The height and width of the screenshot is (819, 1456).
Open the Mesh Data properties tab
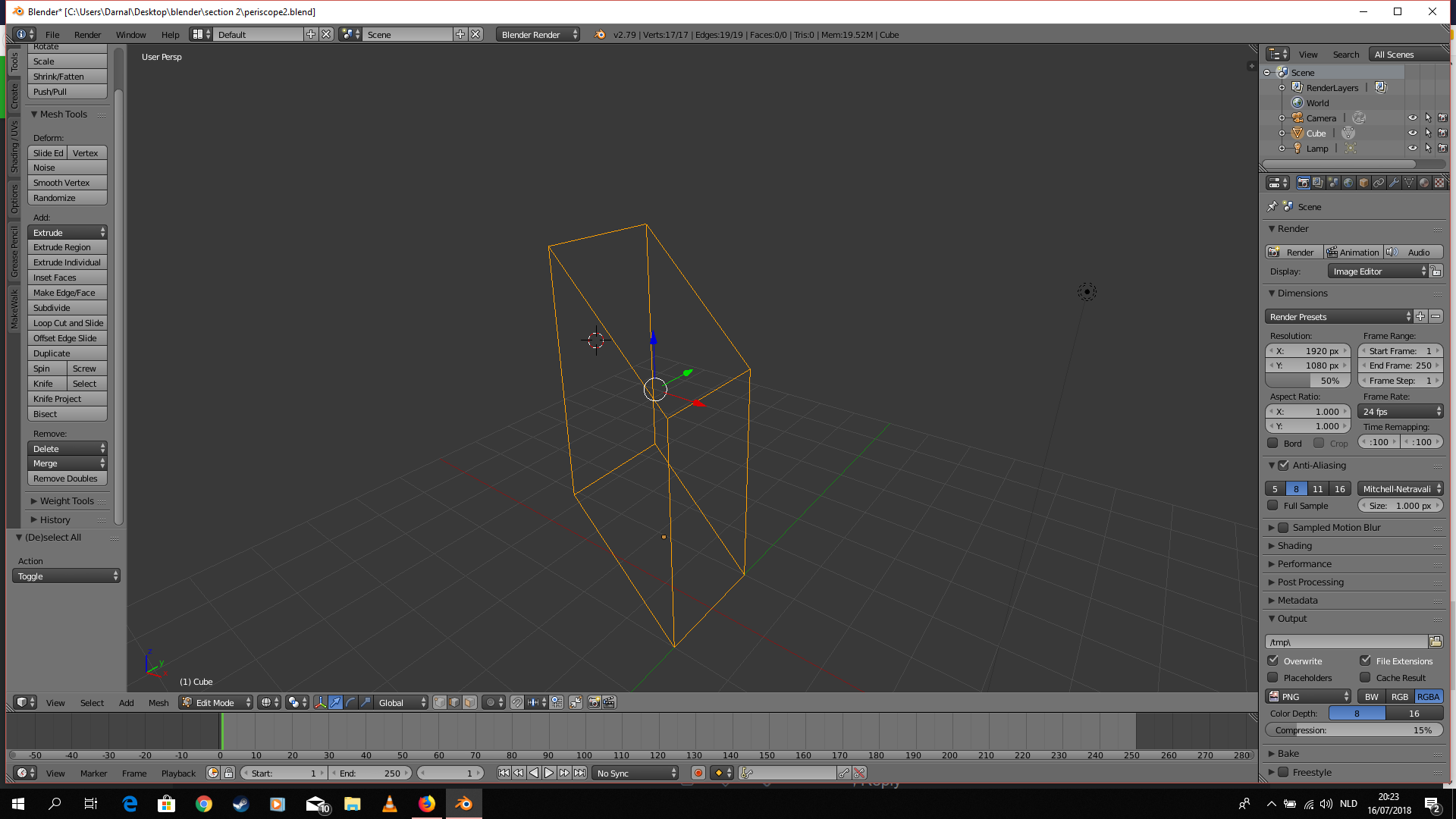(1409, 183)
